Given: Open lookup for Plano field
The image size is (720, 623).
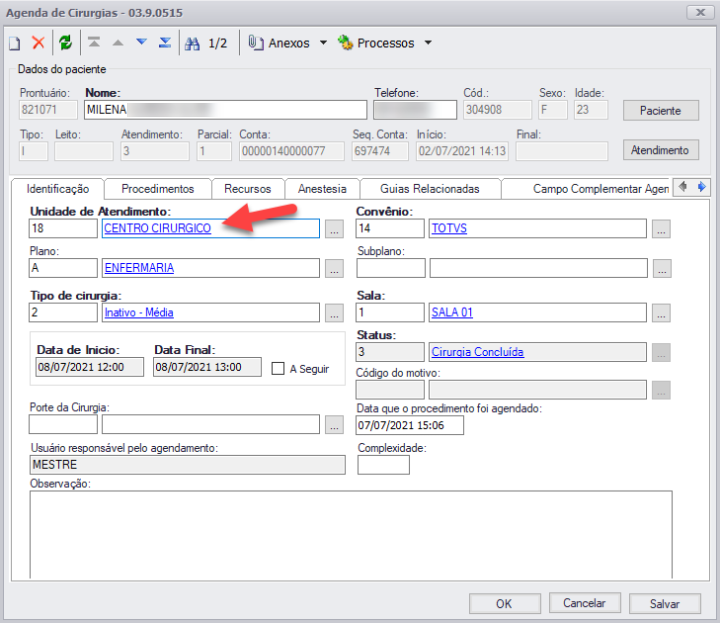Looking at the screenshot, I should click(x=334, y=268).
